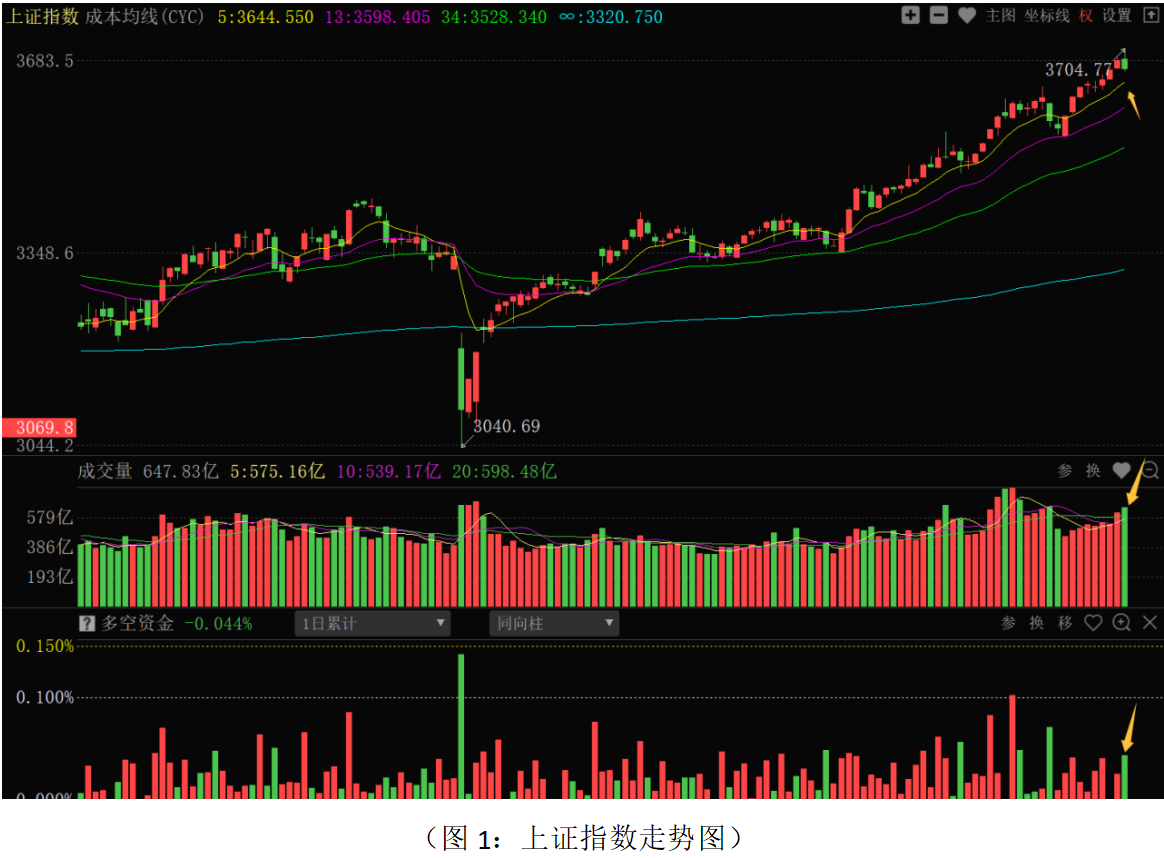Open the 主图 main chart menu
The height and width of the screenshot is (858, 1164).
tap(1000, 16)
